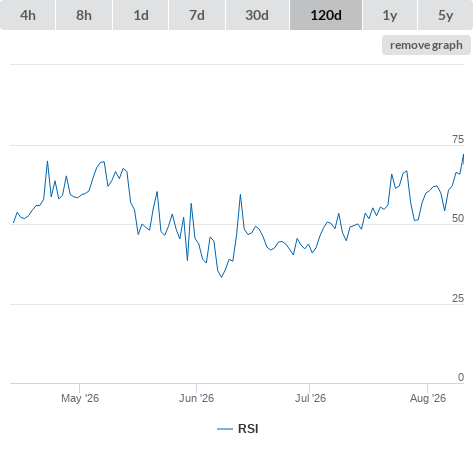474x455 pixels.
Task: Click the 75 level axis label
Action: [458, 139]
